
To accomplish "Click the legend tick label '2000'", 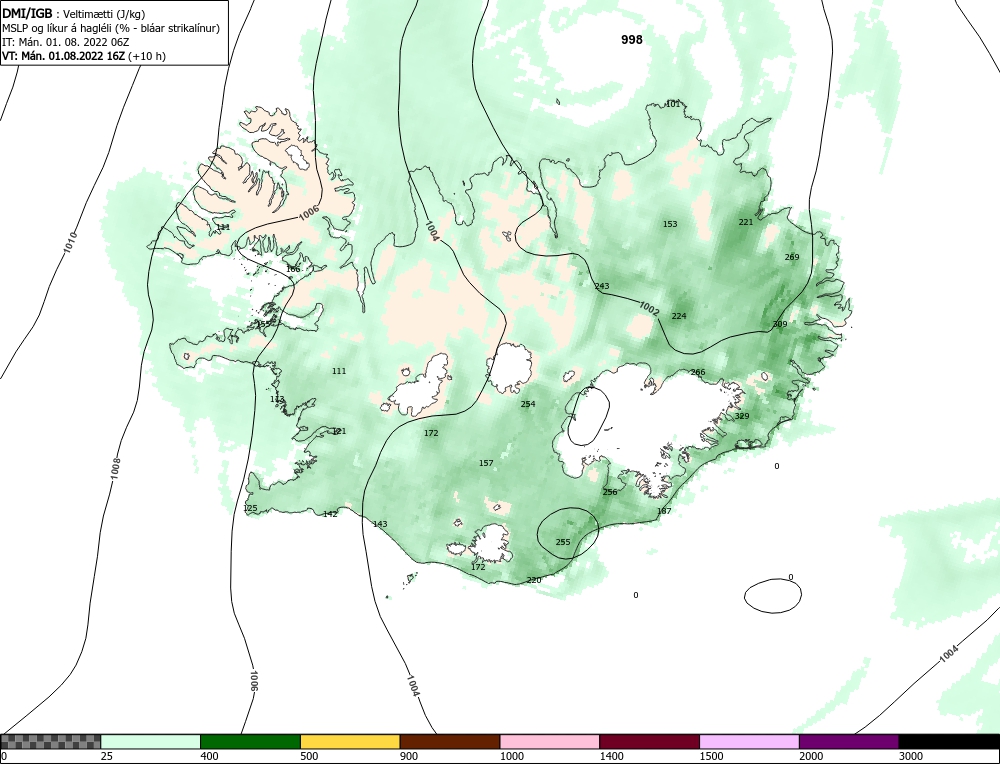I will (x=811, y=756).
